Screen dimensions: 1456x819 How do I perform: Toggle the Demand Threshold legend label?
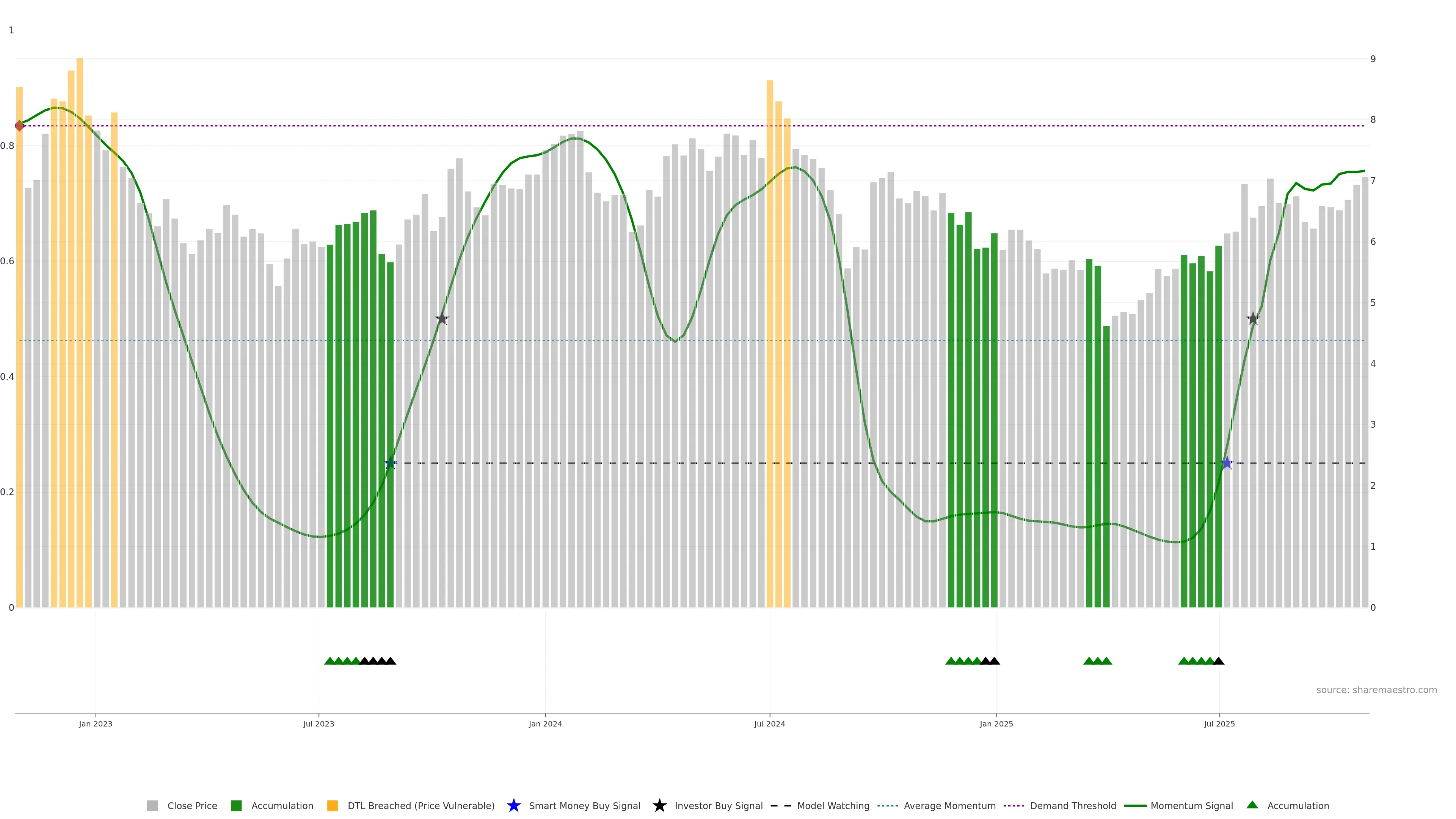pyautogui.click(x=1073, y=805)
